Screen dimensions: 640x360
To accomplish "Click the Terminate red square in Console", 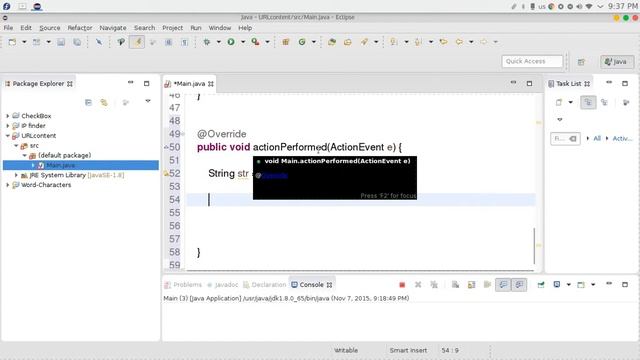I will click(x=402, y=284).
